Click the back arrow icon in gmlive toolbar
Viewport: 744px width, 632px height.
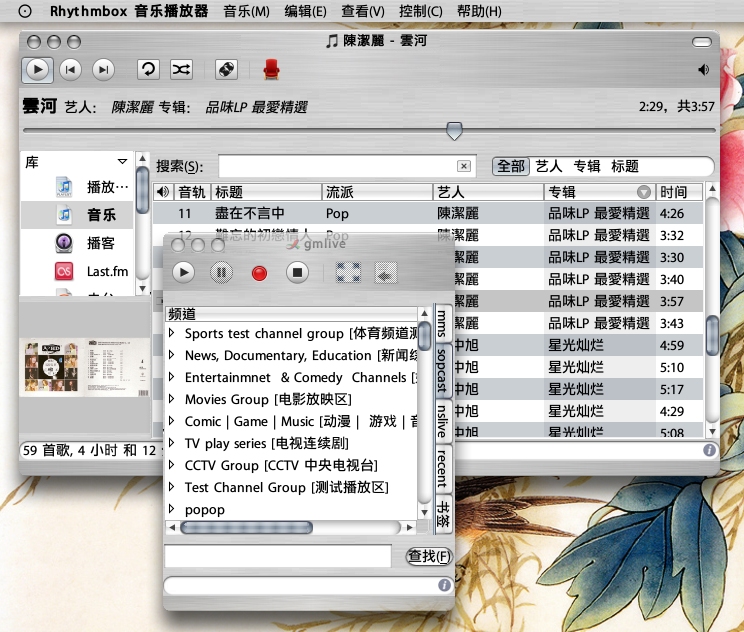click(x=385, y=273)
